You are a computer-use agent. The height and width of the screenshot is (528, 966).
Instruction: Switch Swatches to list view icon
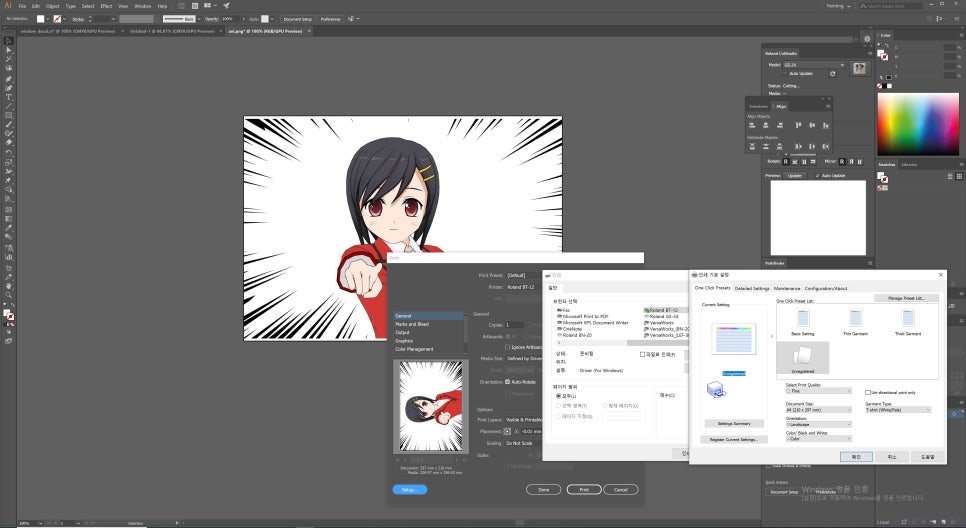coord(950,176)
